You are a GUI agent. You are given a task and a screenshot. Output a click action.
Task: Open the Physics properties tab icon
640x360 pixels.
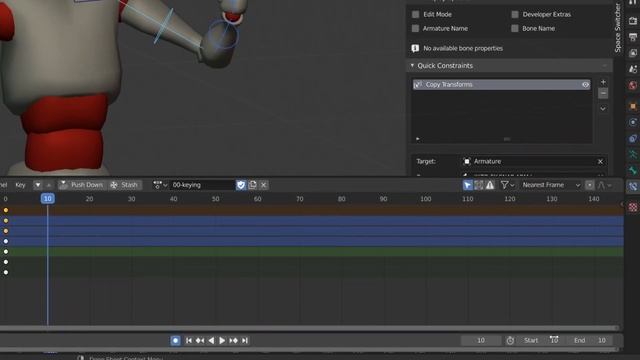pyautogui.click(x=633, y=122)
